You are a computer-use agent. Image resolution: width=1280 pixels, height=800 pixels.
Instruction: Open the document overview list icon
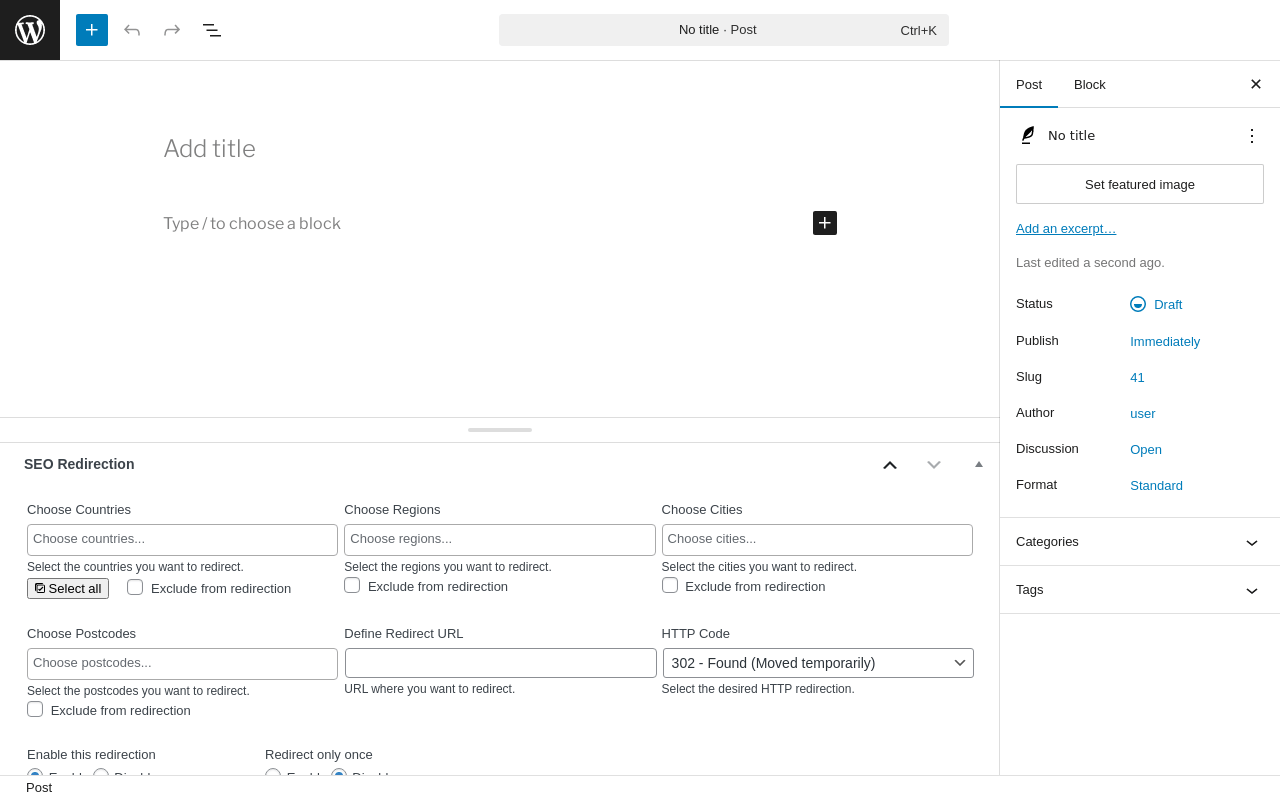point(212,30)
